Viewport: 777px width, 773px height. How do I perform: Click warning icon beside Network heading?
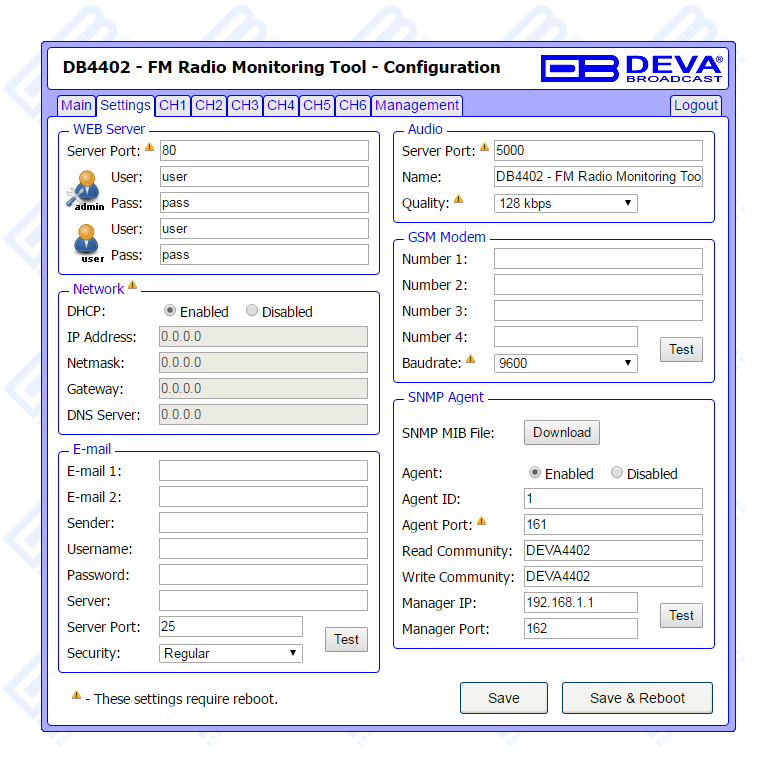[133, 287]
